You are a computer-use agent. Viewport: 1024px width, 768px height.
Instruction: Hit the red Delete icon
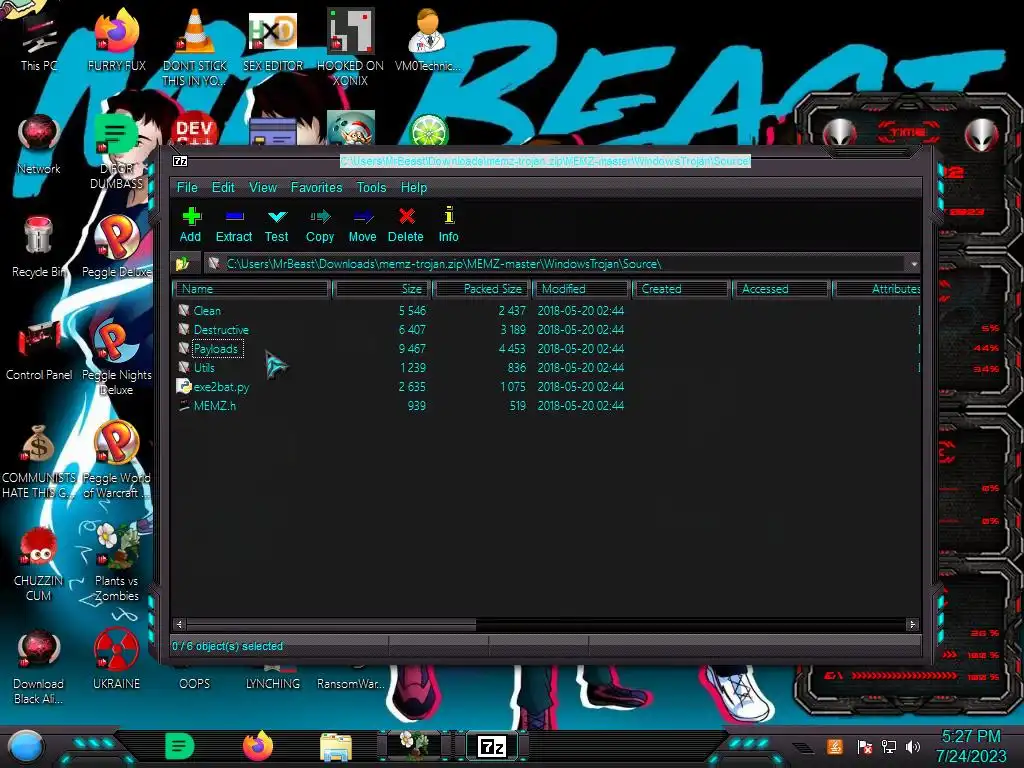click(406, 225)
